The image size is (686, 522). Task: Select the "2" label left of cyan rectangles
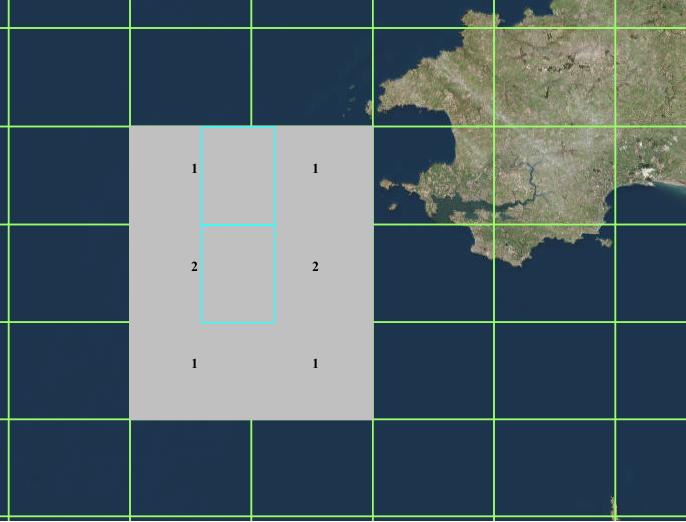coord(194,267)
